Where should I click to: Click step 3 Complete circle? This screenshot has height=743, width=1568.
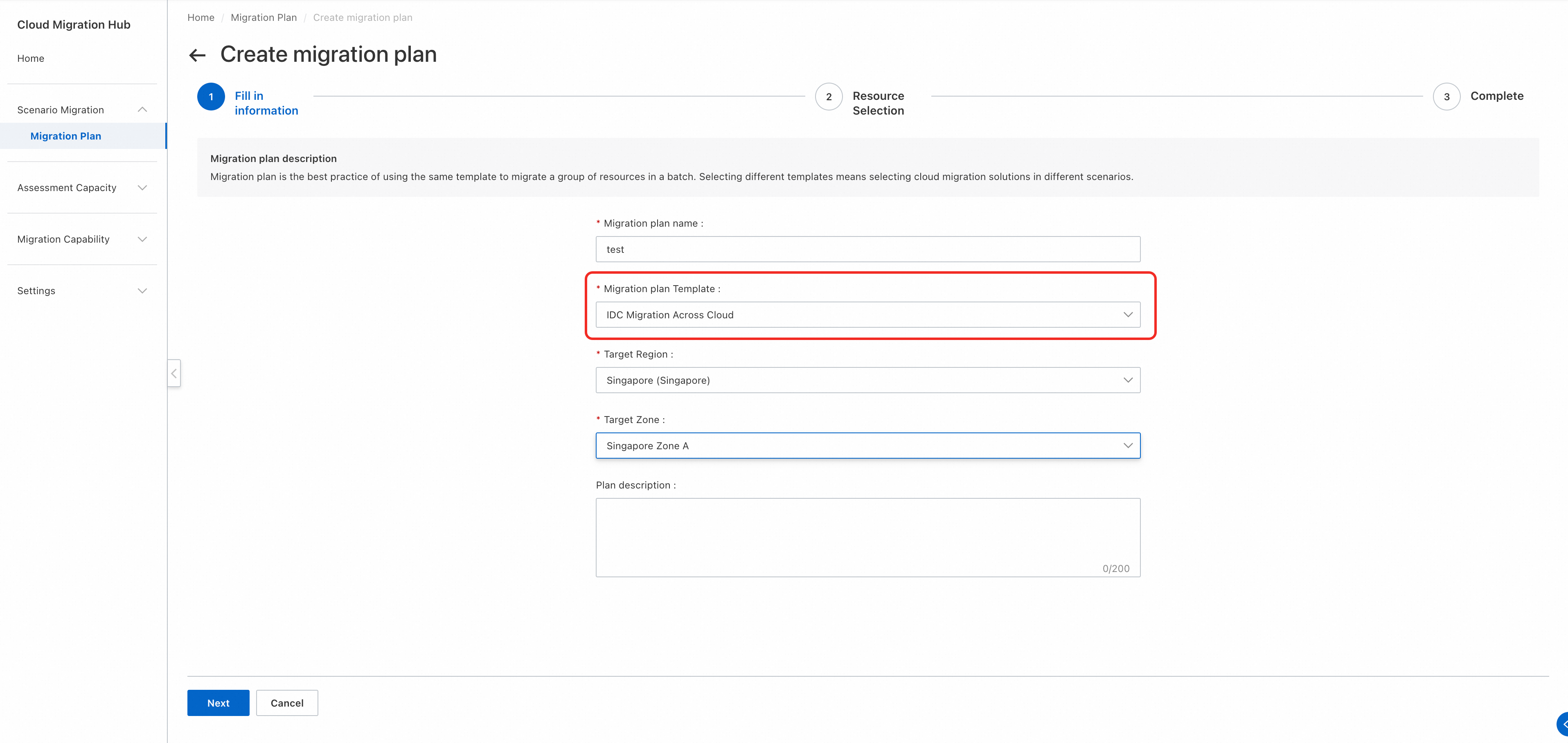click(x=1446, y=97)
